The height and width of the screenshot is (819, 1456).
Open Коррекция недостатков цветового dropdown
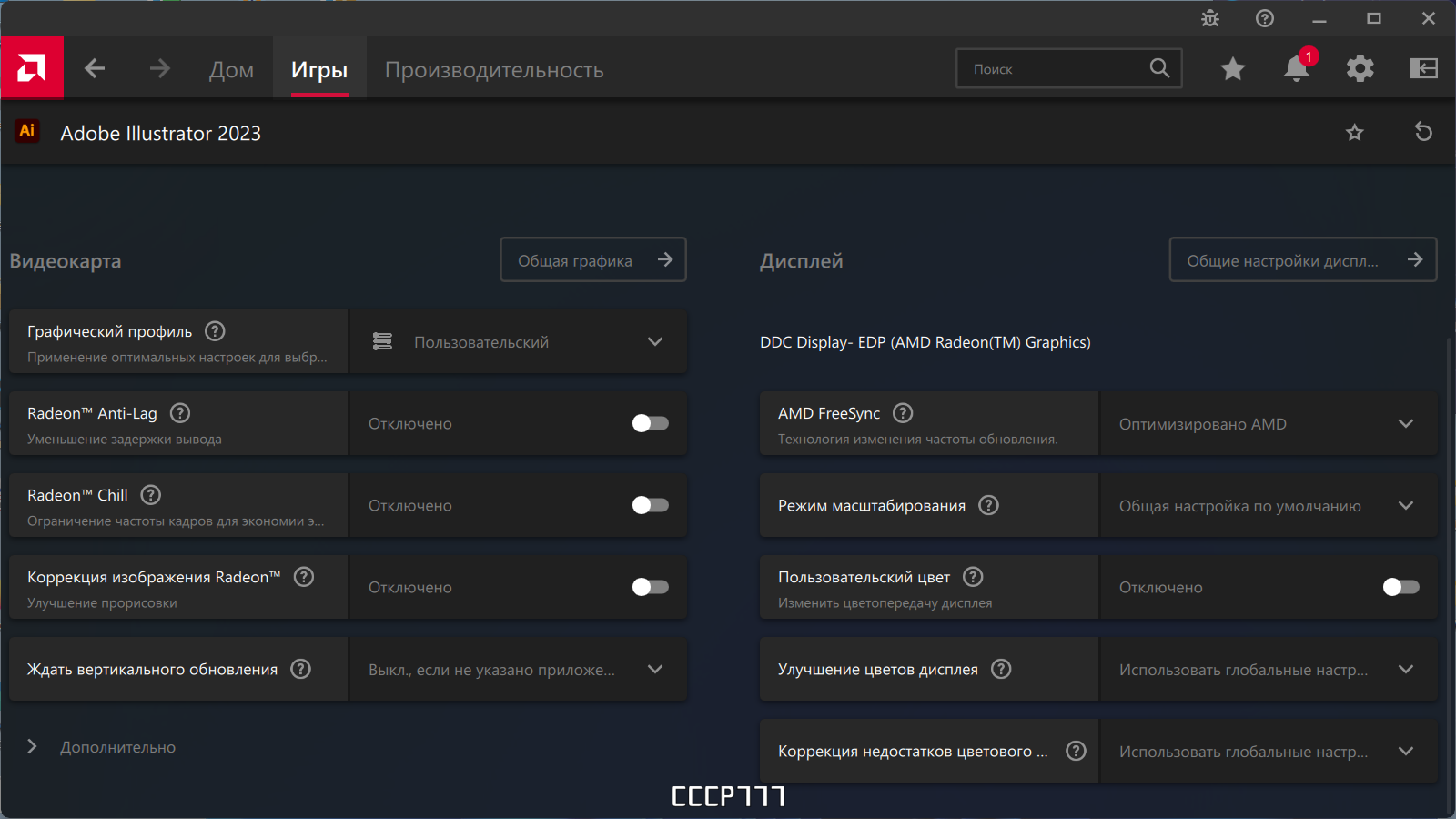[x=1269, y=751]
